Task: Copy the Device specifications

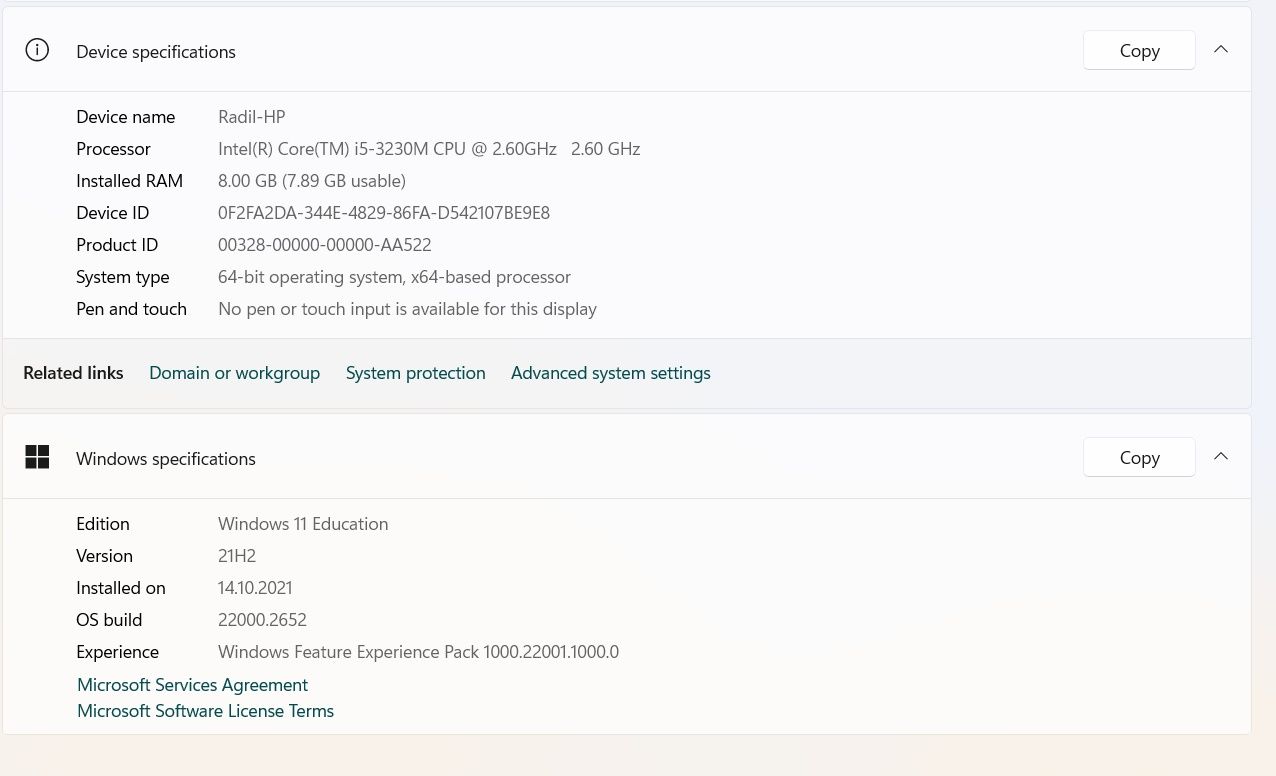Action: click(x=1139, y=50)
